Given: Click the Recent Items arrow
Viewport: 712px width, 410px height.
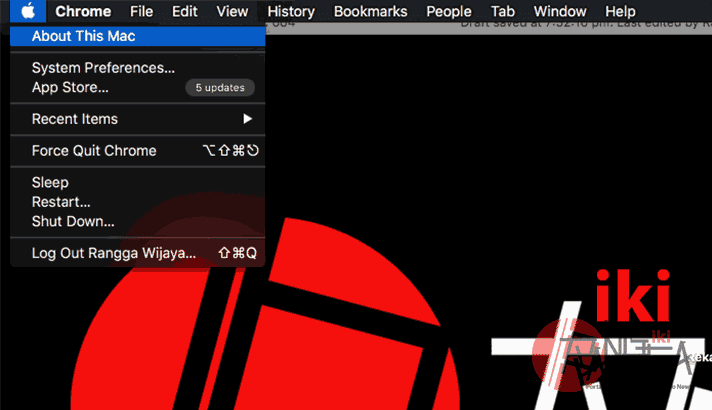Looking at the screenshot, I should [247, 119].
